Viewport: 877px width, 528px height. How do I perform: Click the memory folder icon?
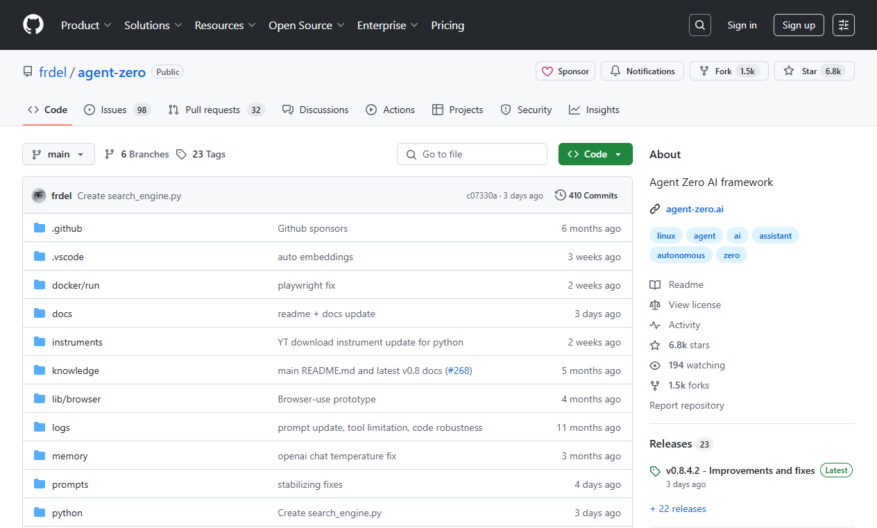[x=39, y=456]
